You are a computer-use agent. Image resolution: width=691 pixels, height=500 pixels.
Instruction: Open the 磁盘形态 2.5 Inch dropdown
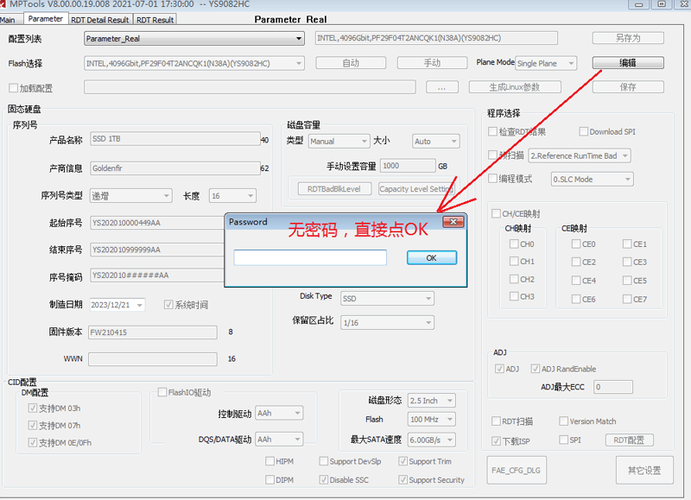pyautogui.click(x=431, y=400)
